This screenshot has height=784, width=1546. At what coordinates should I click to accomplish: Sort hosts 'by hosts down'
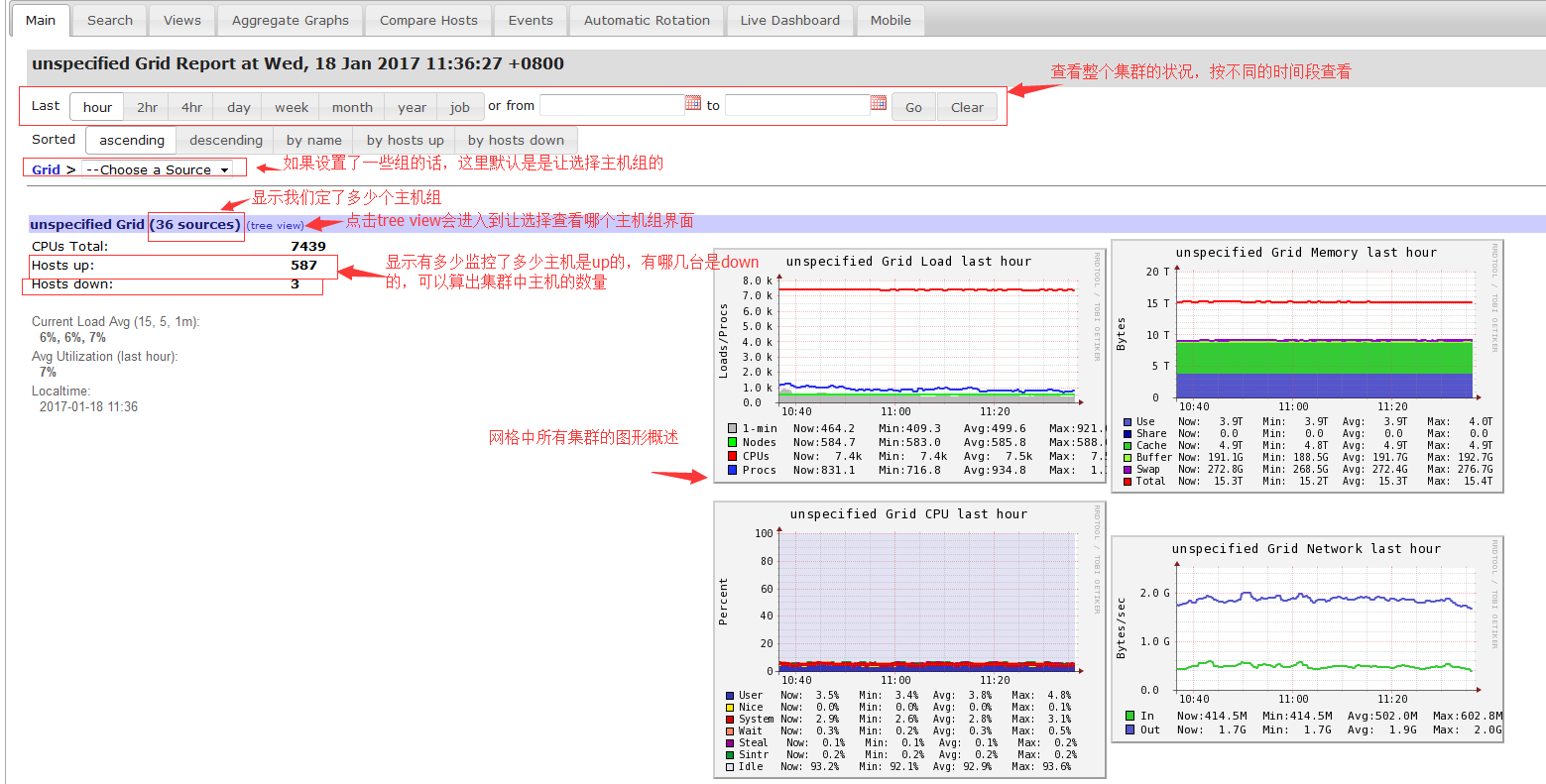point(516,140)
